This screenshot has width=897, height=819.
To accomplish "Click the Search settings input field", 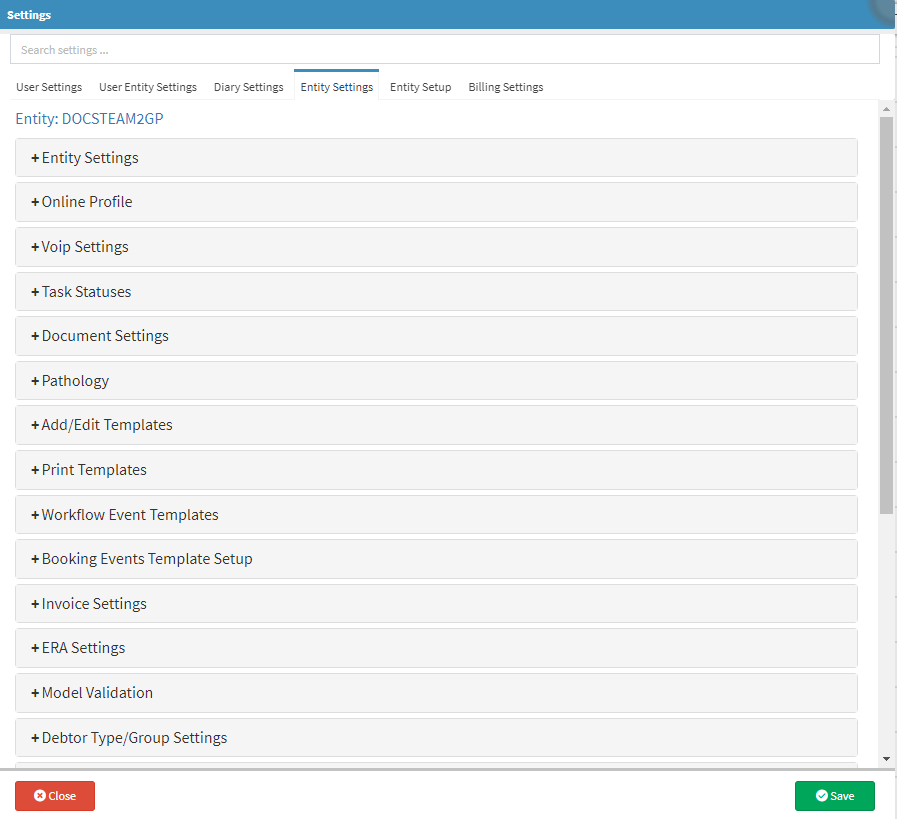I will tap(444, 50).
